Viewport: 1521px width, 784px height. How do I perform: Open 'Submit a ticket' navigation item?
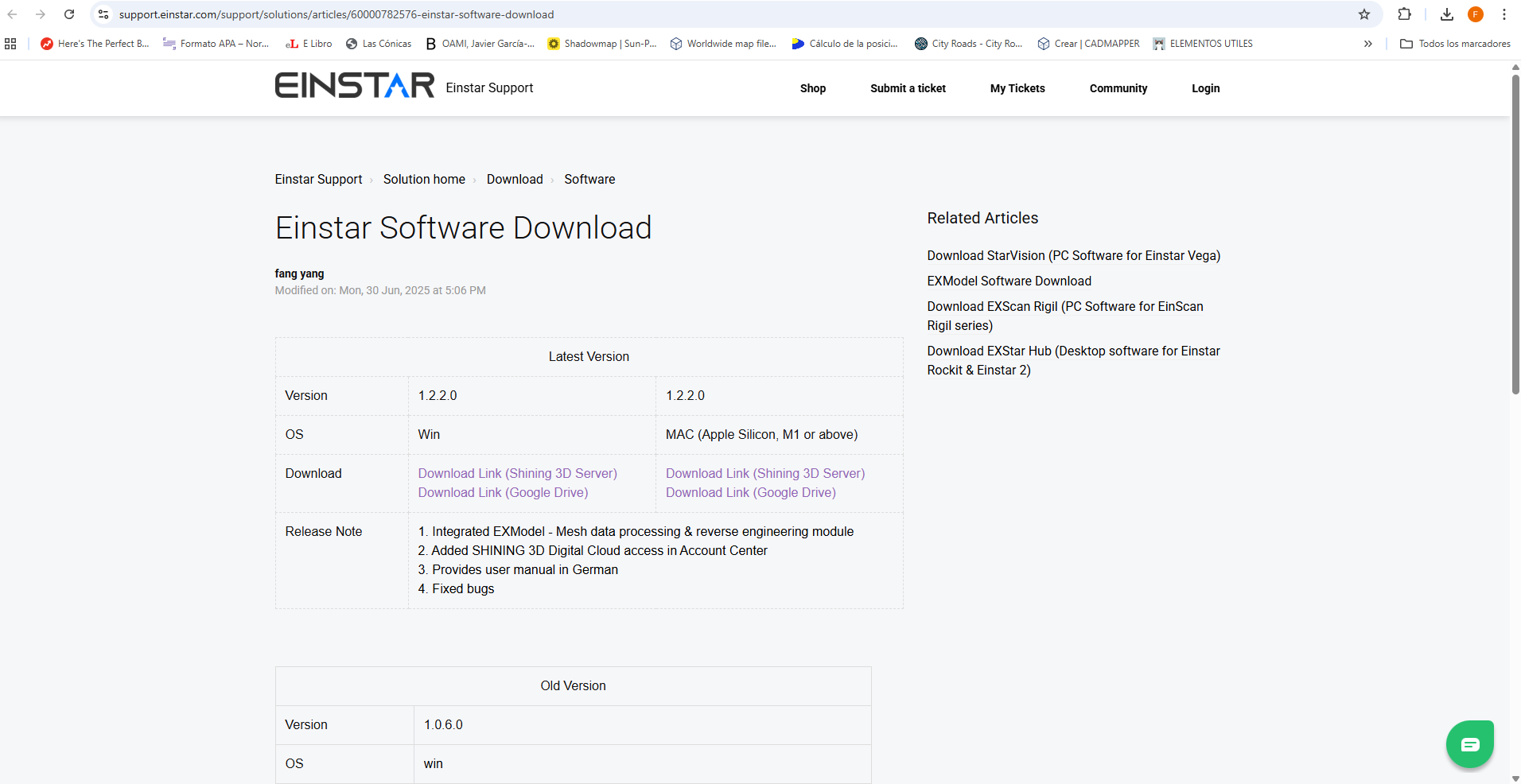pyautogui.click(x=908, y=88)
